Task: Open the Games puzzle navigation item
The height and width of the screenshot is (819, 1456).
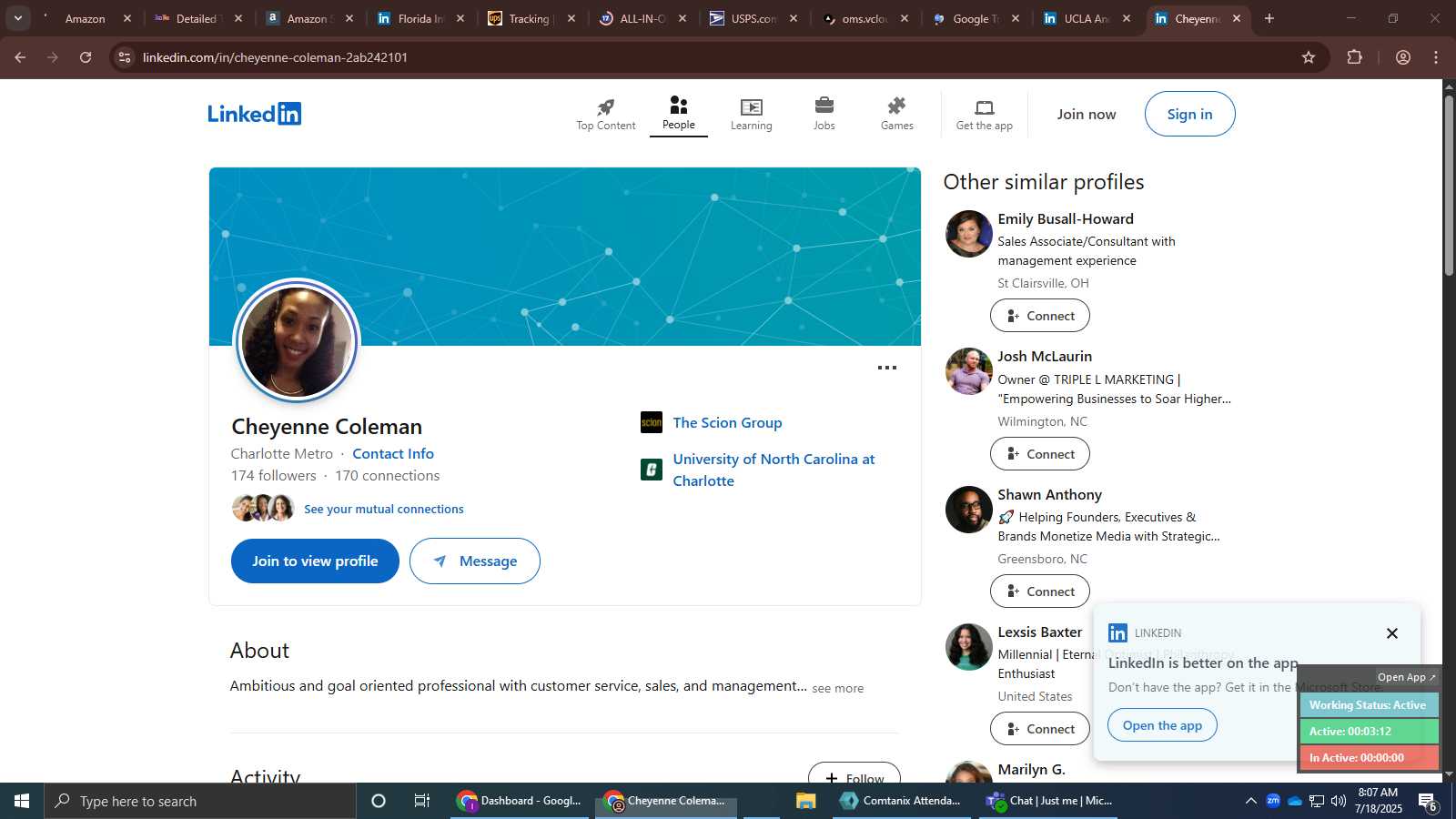Action: click(x=897, y=114)
